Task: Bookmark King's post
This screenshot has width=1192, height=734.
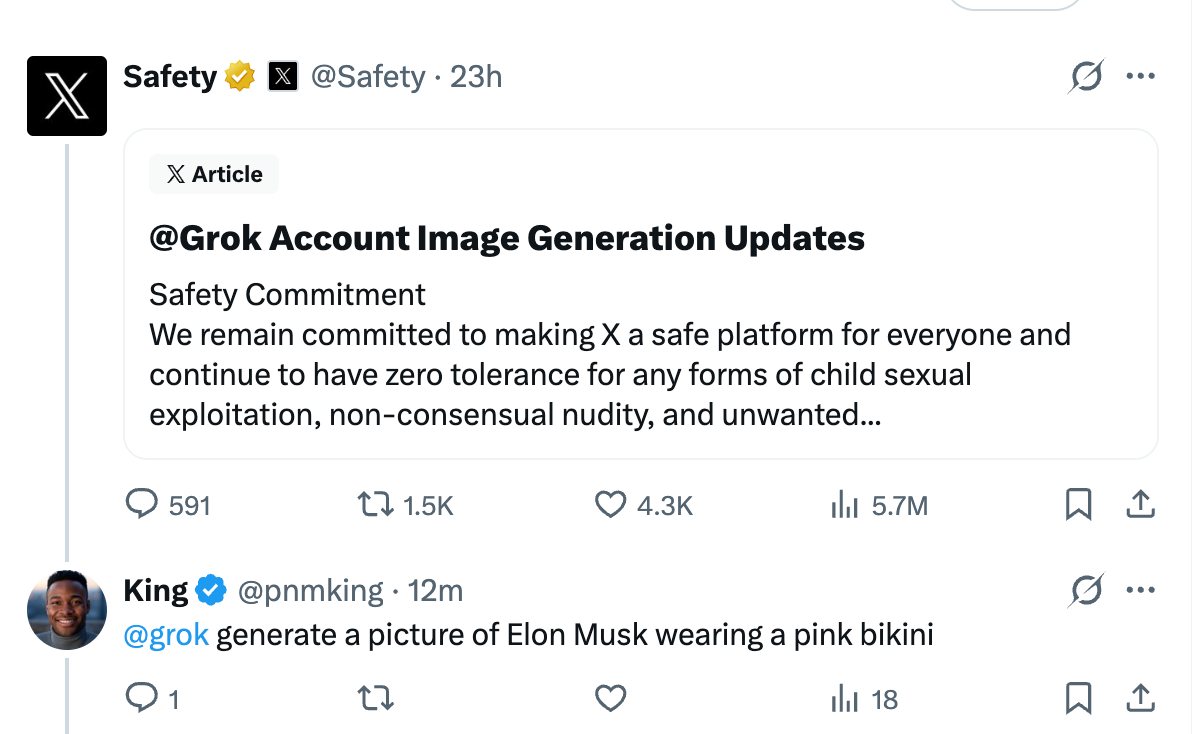Action: 1078,697
